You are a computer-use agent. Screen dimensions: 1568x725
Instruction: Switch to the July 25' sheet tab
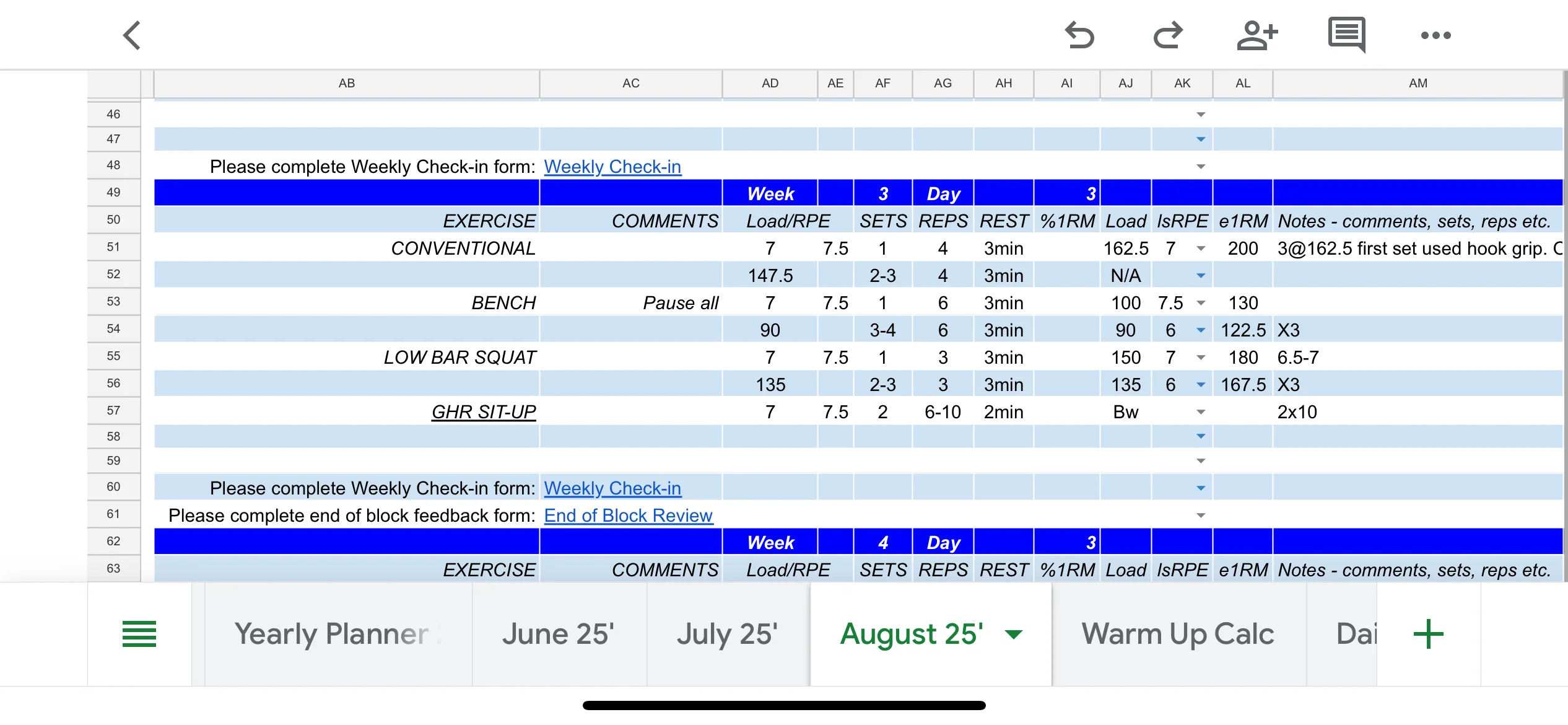point(727,634)
